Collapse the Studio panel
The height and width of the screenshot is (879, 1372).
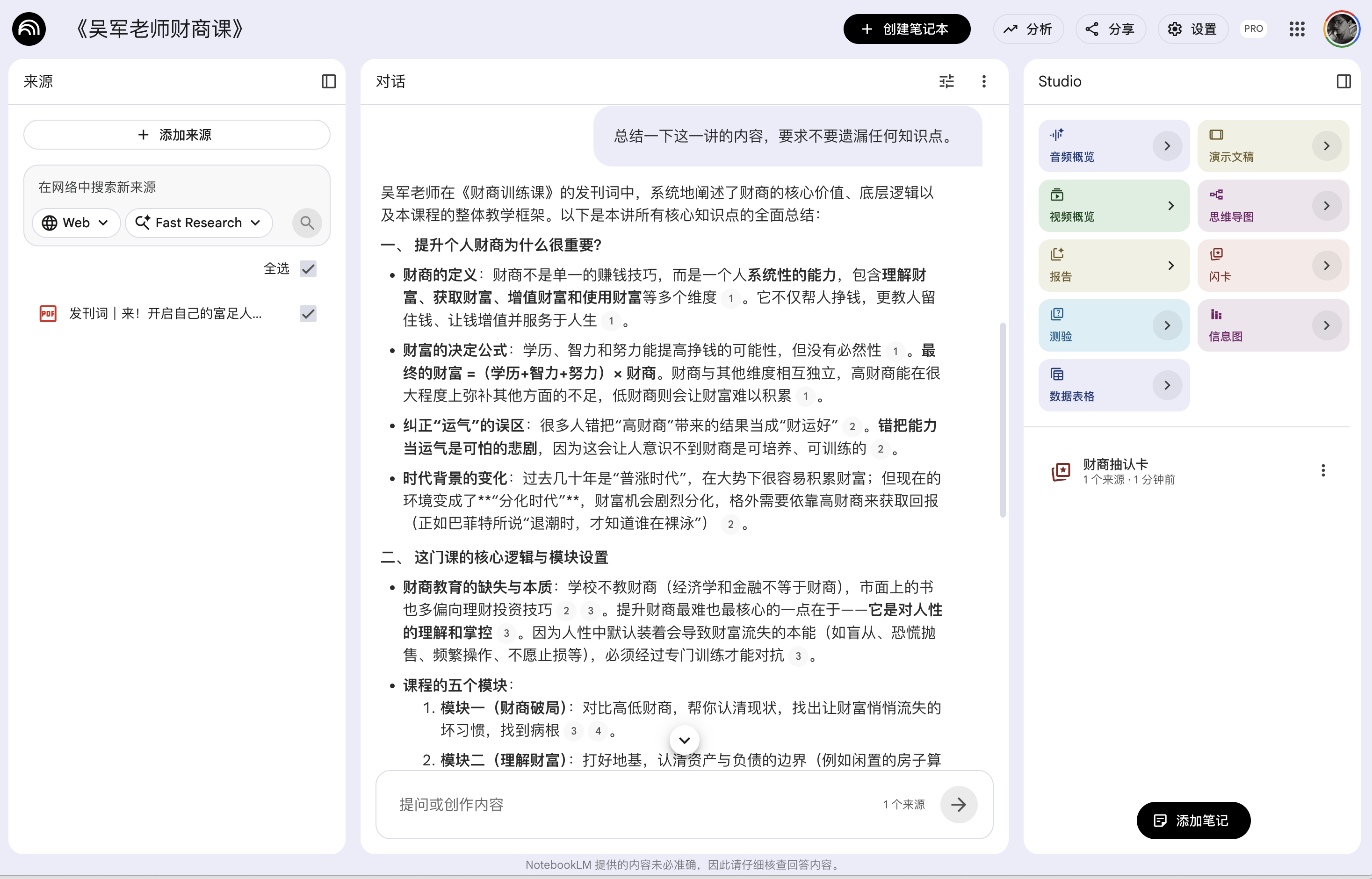tap(1343, 82)
